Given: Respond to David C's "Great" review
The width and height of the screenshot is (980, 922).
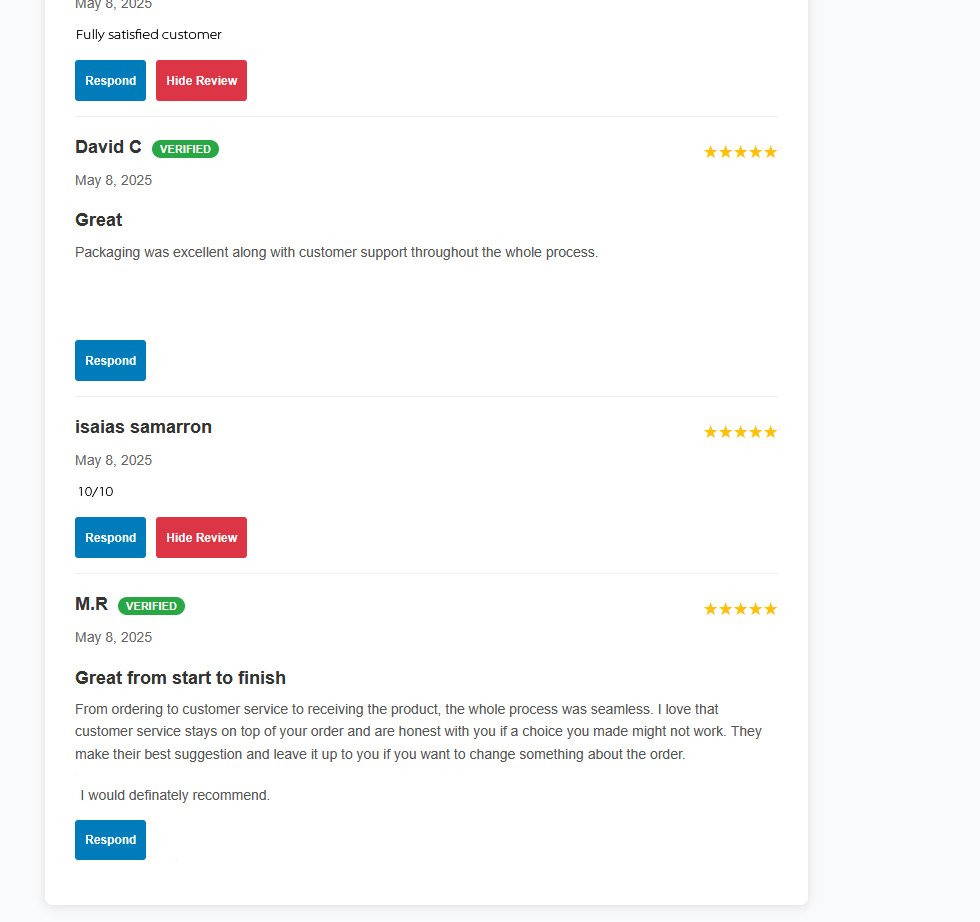Looking at the screenshot, I should coord(110,361).
